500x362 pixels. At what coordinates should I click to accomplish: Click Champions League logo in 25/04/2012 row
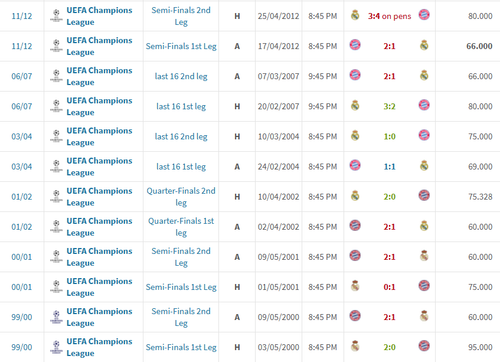pyautogui.click(x=56, y=16)
